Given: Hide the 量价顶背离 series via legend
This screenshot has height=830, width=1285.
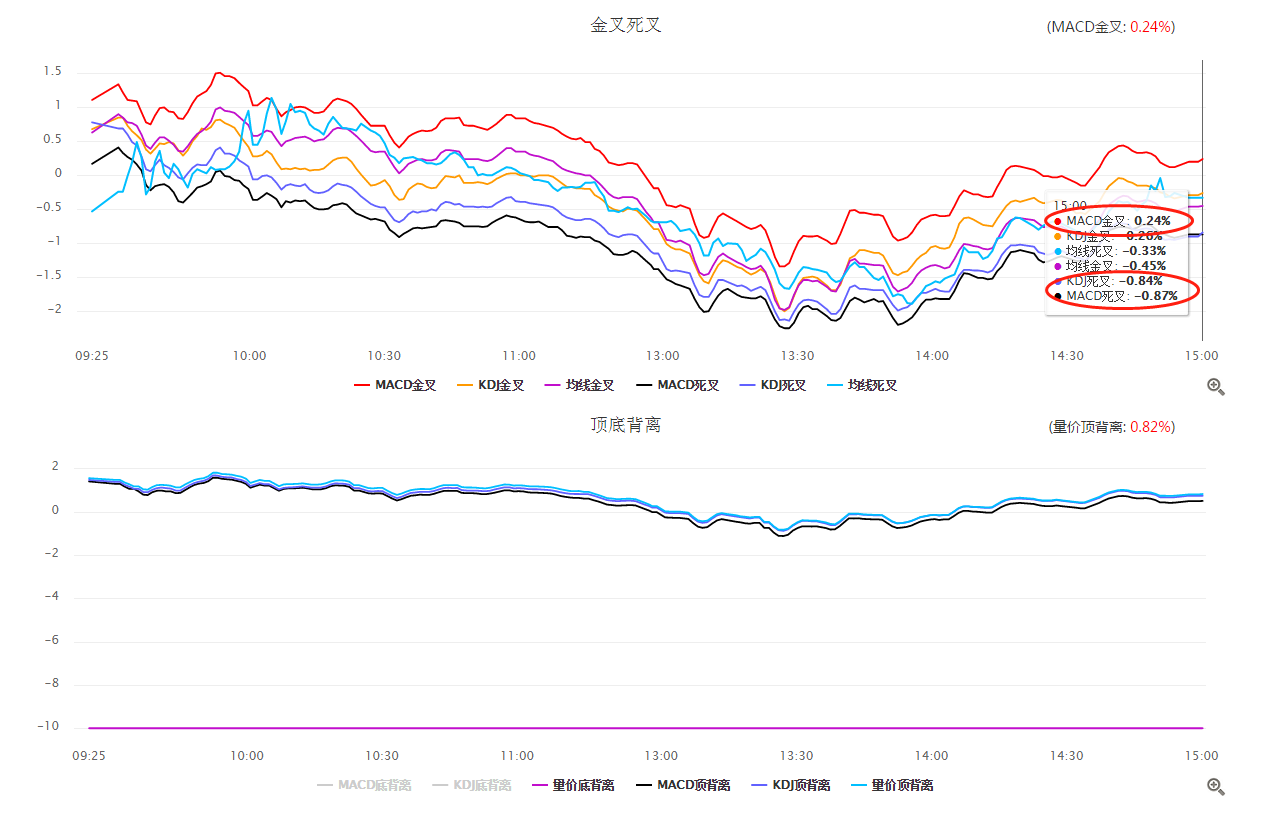Looking at the screenshot, I should [892, 785].
